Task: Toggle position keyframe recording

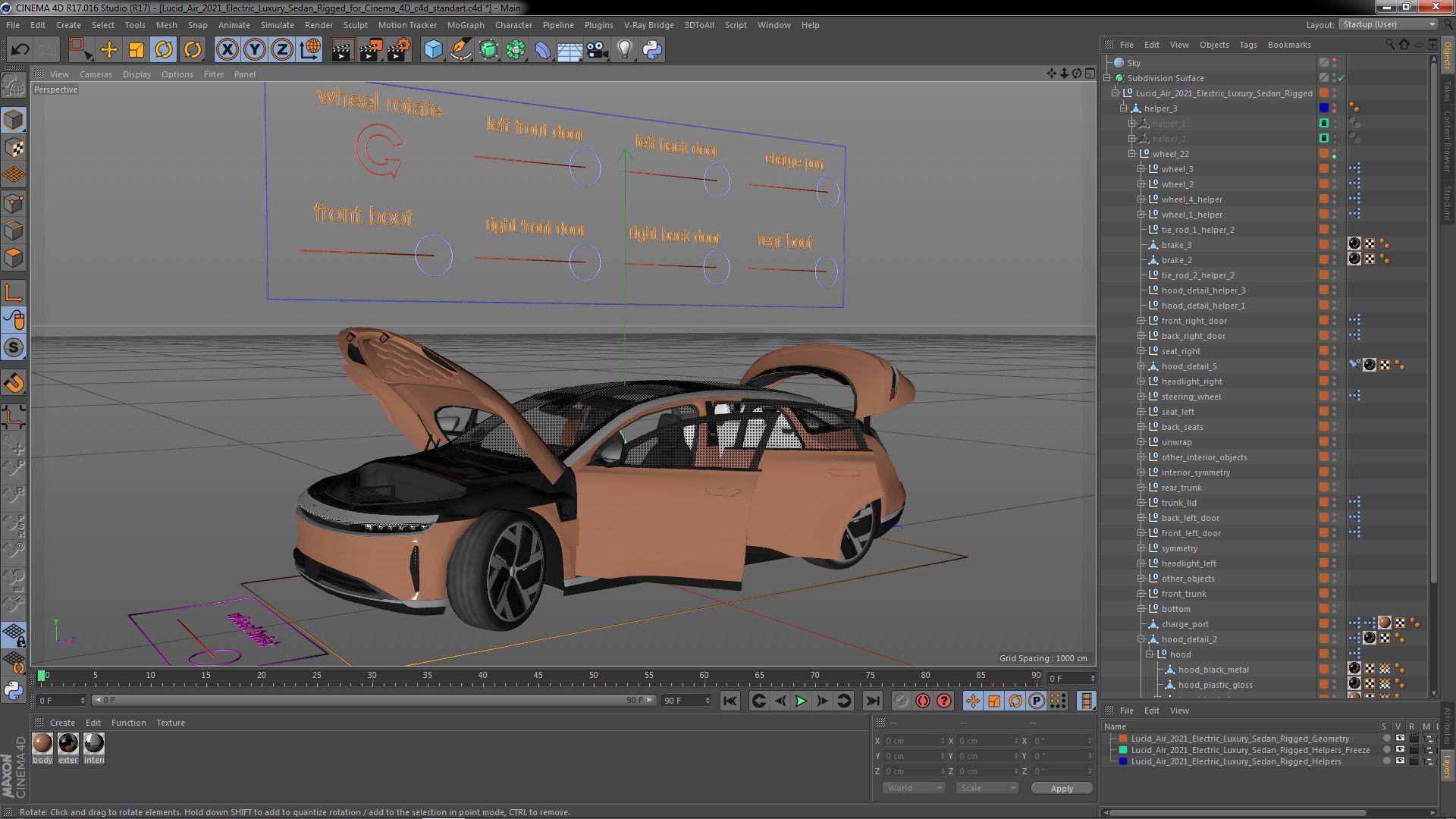Action: pyautogui.click(x=973, y=701)
